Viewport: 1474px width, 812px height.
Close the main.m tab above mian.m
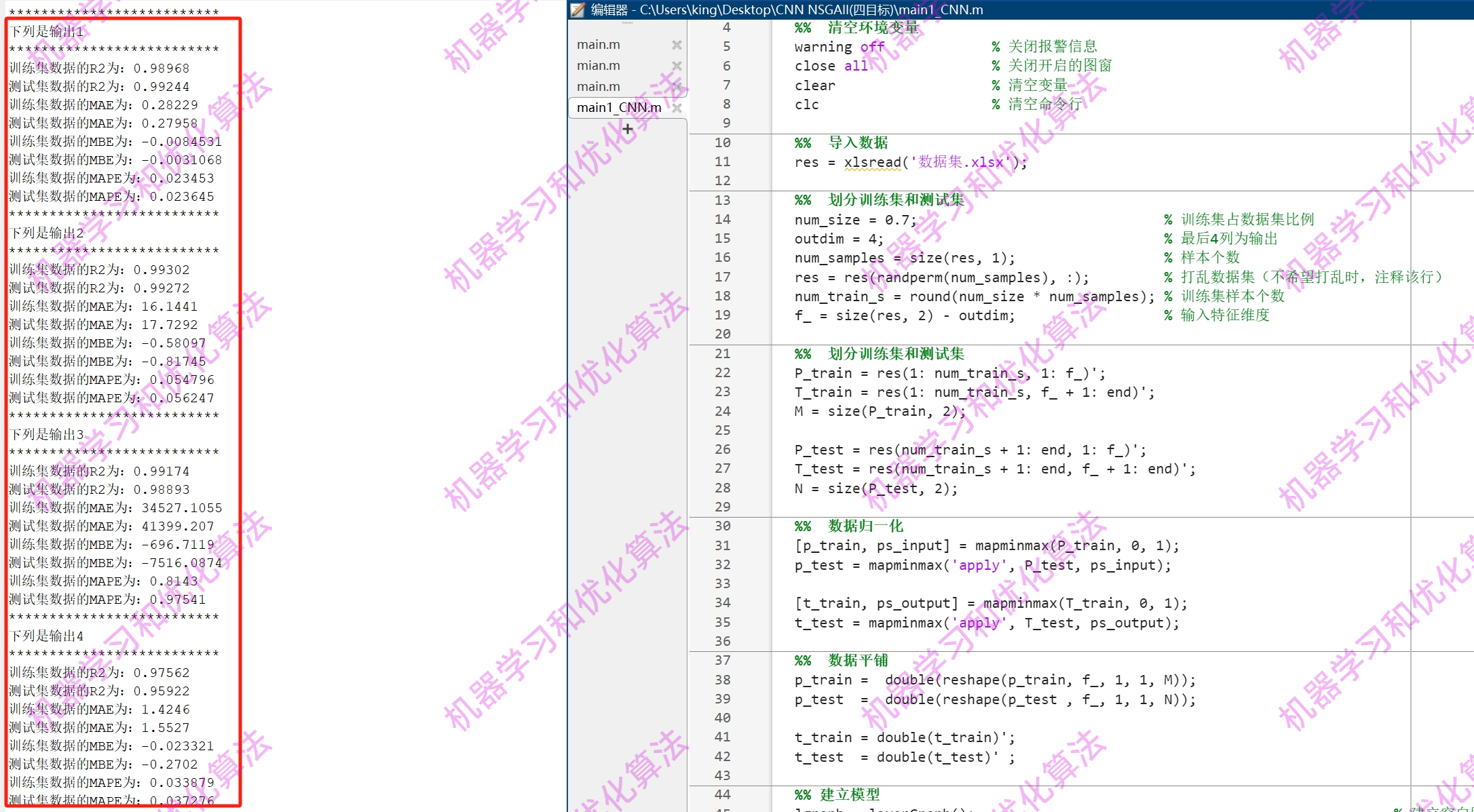[x=677, y=45]
